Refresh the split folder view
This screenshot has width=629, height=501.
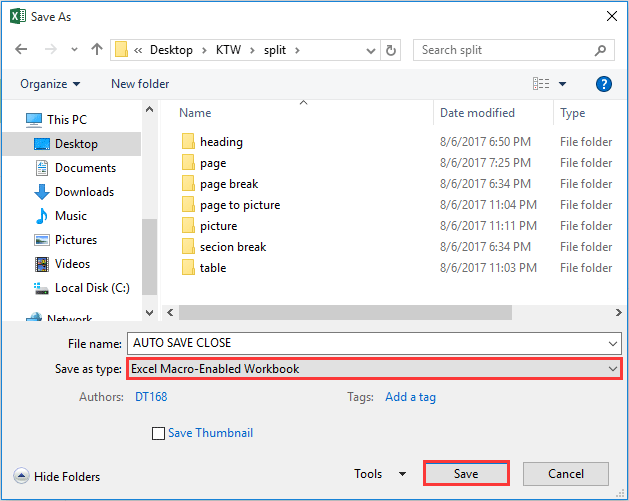(x=392, y=50)
